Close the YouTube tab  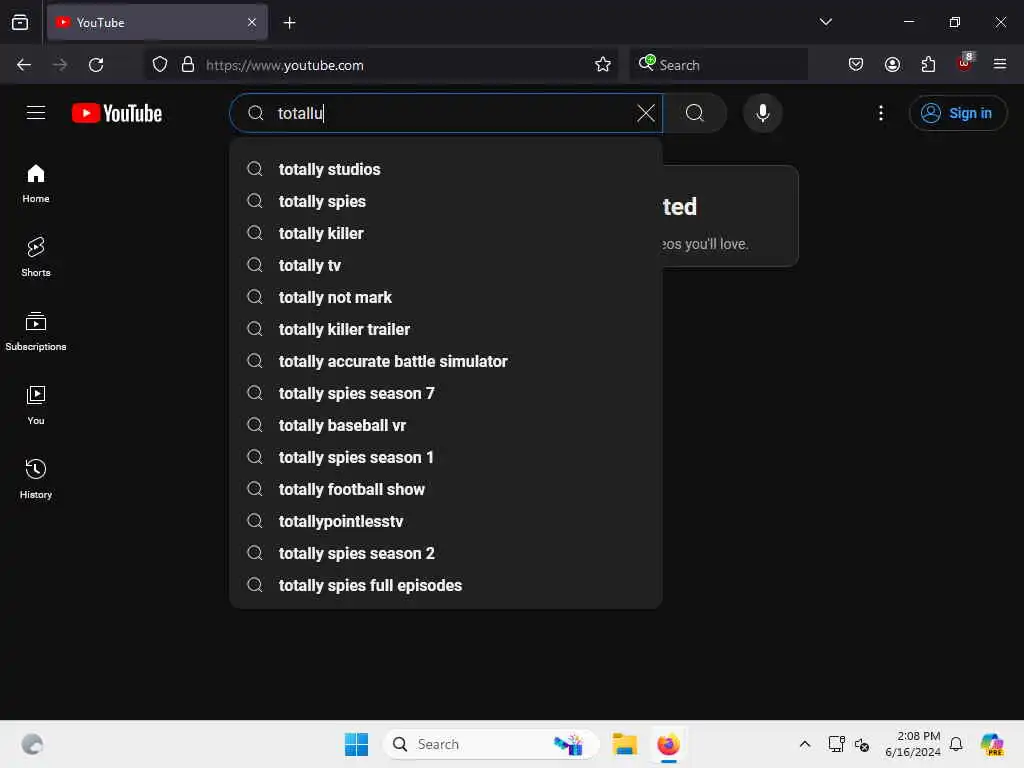point(252,23)
